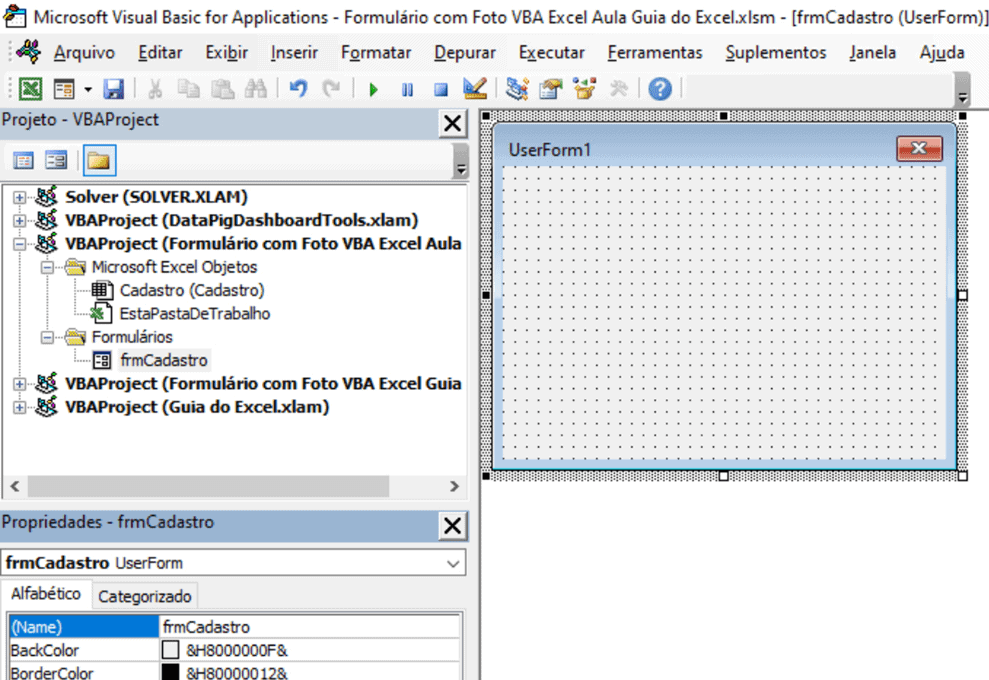Open the Insert UserForm dropdown arrow

[88, 90]
